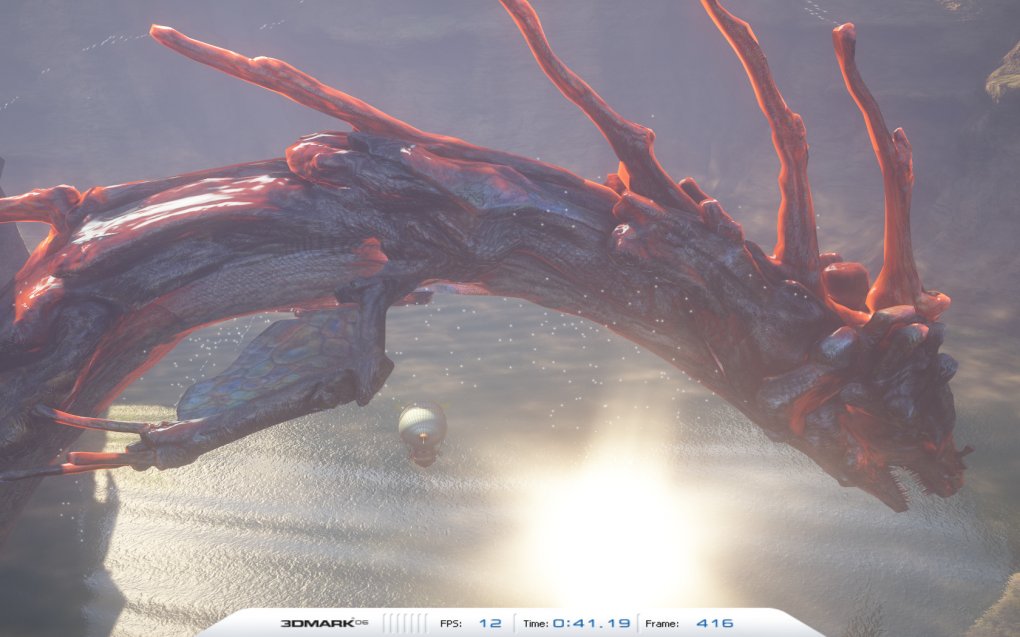Click the "FPS:" label
This screenshot has height=637, width=1020.
coord(451,623)
